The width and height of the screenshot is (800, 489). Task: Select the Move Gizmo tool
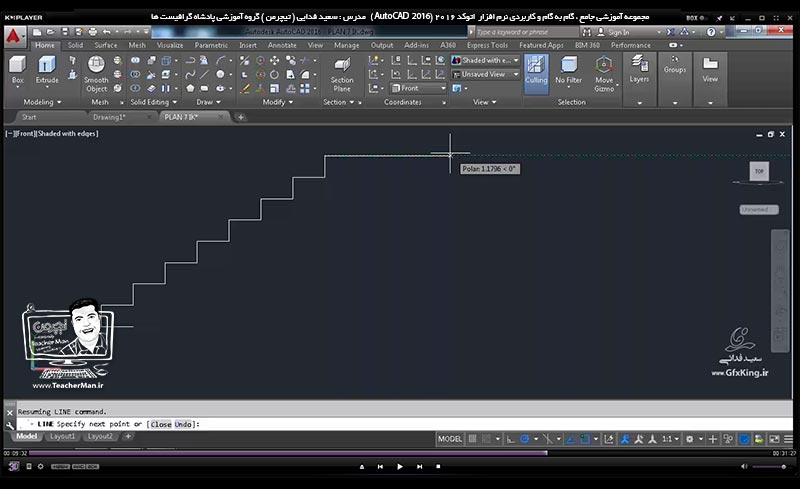pos(604,74)
